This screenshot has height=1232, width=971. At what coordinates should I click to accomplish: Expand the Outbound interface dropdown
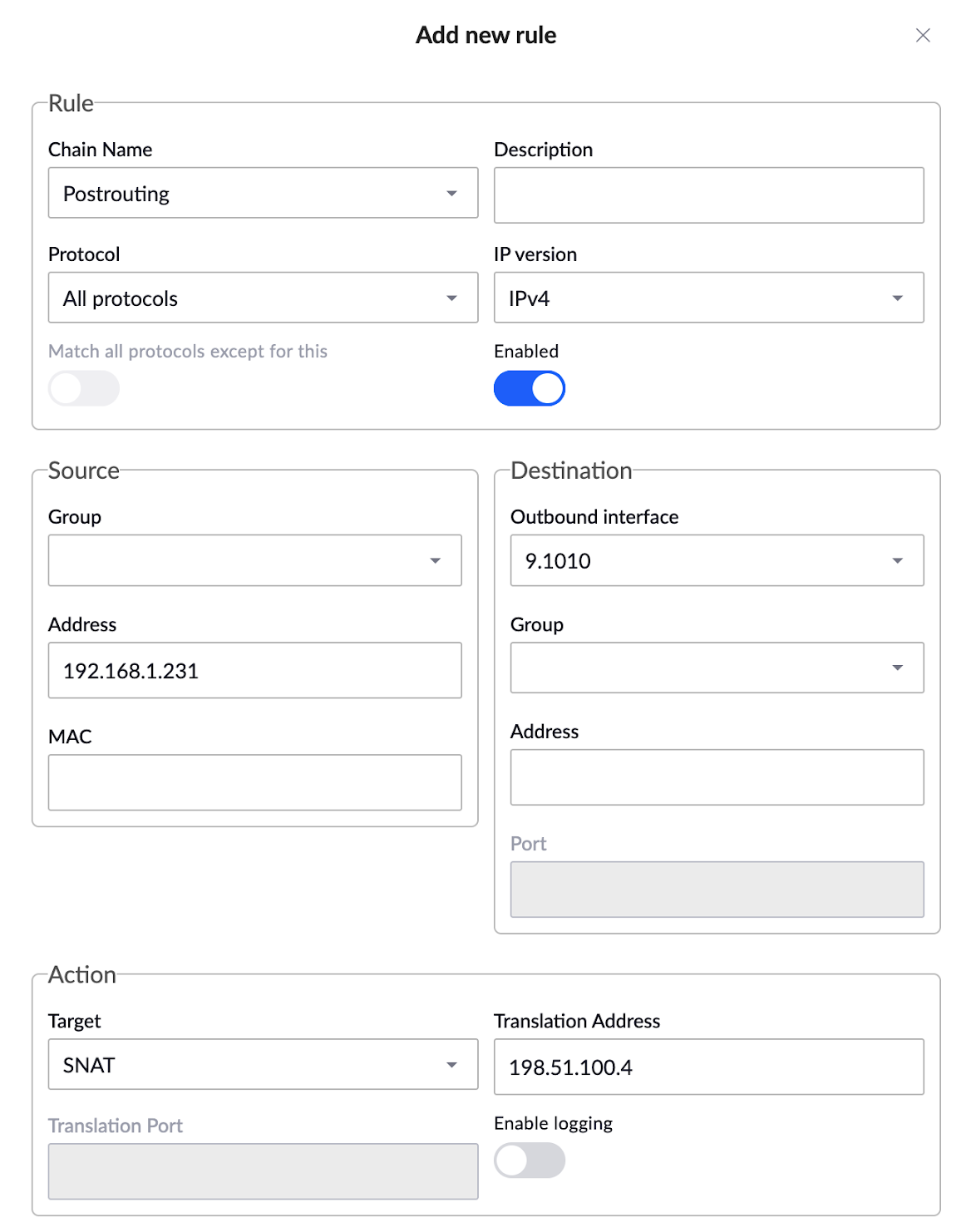click(x=717, y=560)
